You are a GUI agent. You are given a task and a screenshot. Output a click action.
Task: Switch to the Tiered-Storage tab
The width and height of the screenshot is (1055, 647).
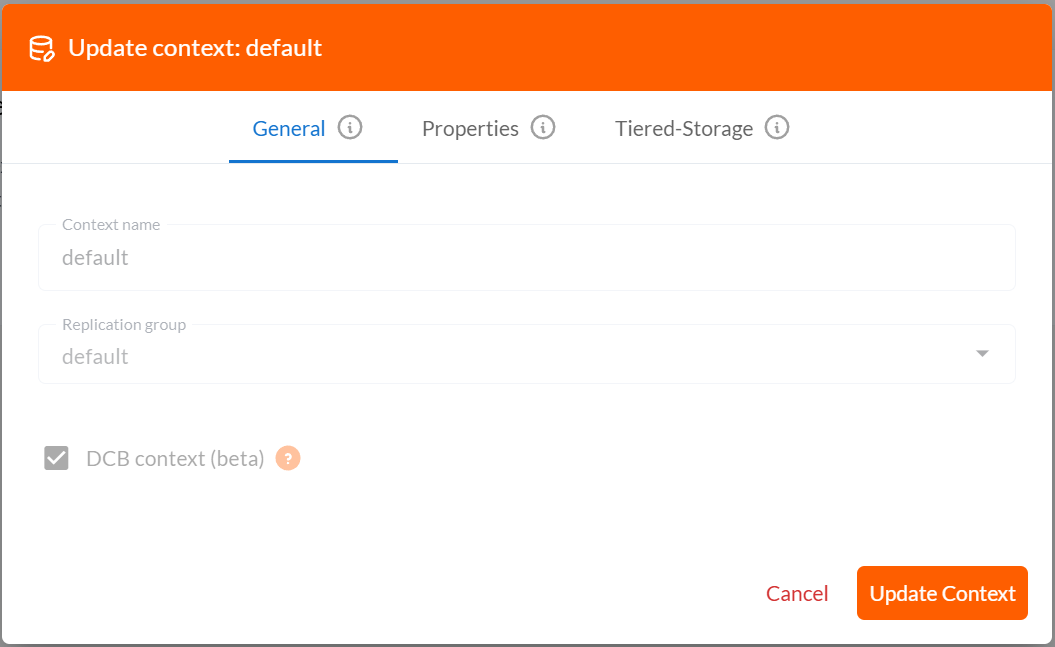pyautogui.click(x=684, y=129)
